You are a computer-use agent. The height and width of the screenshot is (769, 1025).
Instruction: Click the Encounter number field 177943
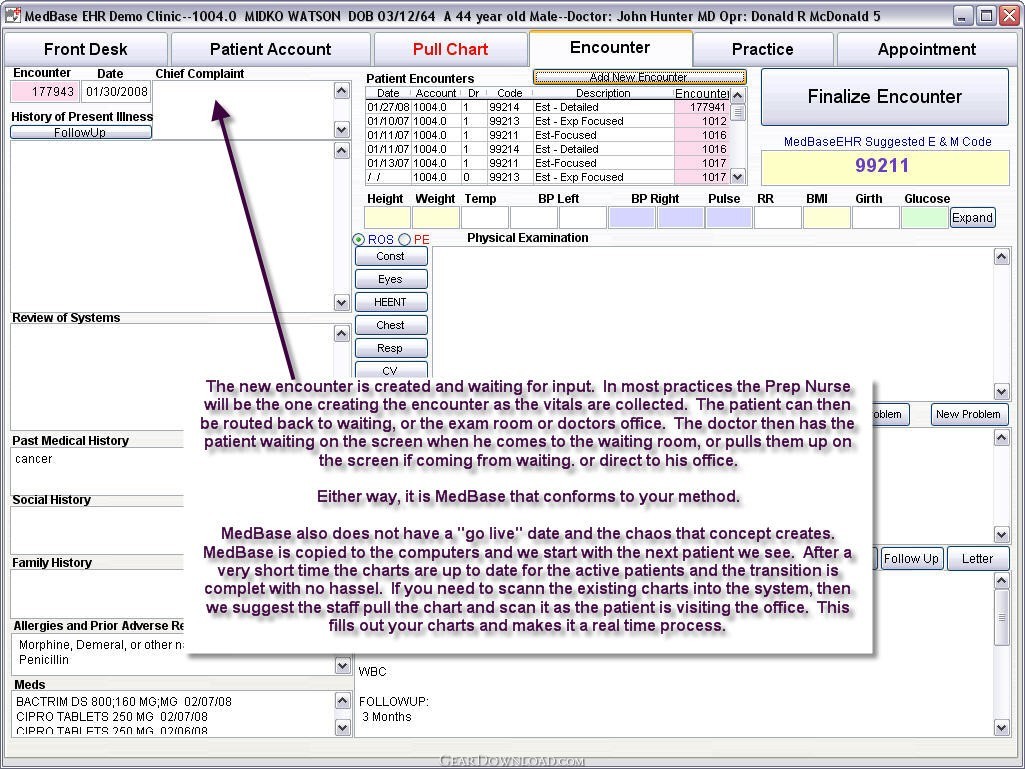pyautogui.click(x=45, y=92)
